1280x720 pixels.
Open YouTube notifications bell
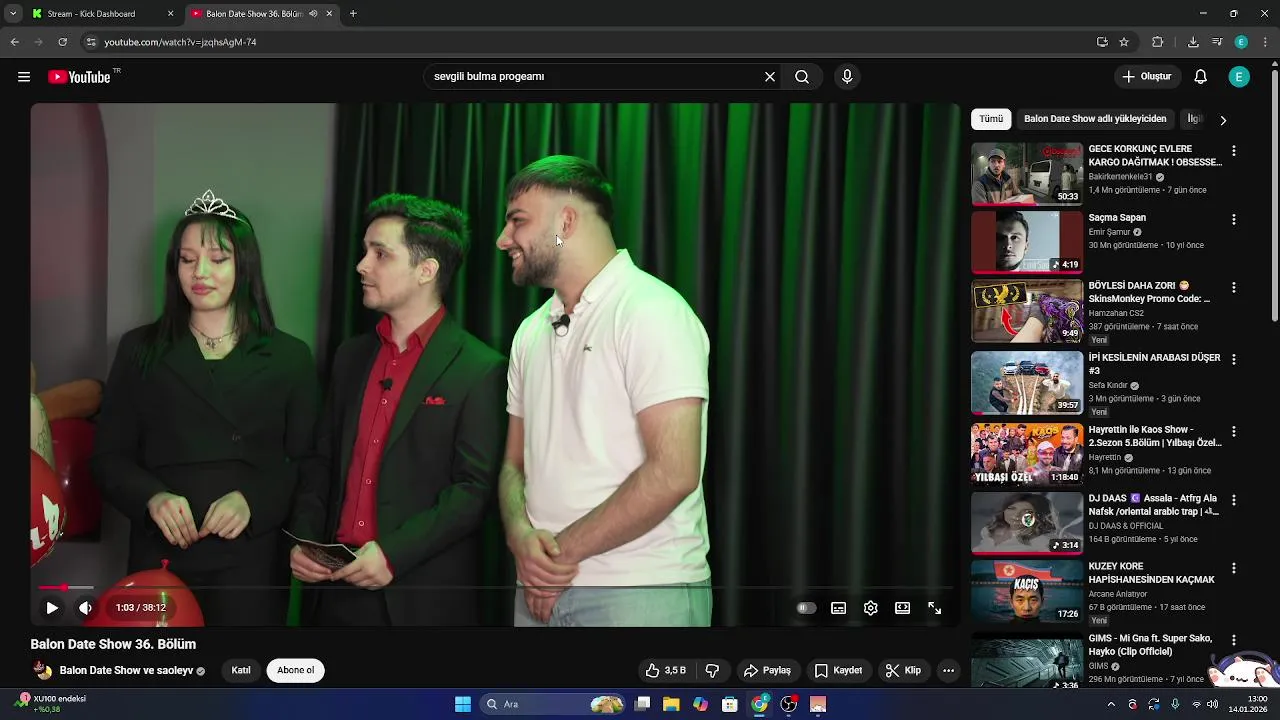coord(1201,77)
